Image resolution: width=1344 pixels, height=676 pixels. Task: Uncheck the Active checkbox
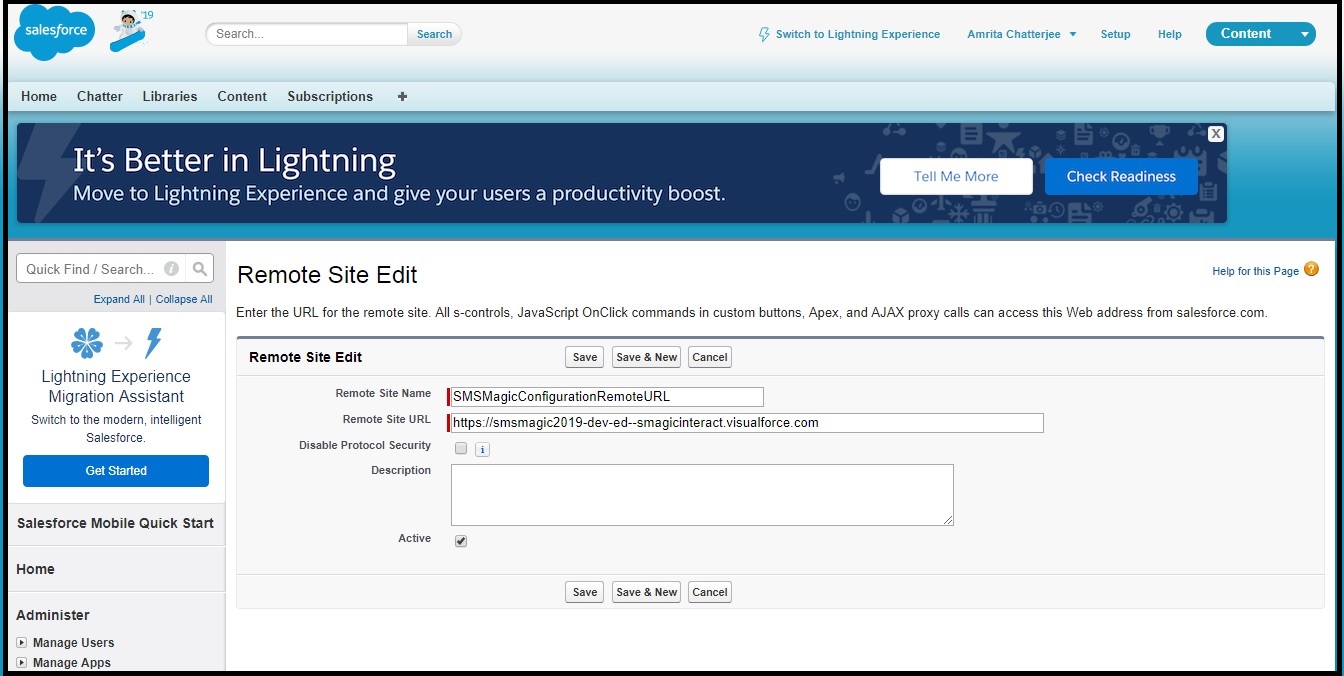461,541
